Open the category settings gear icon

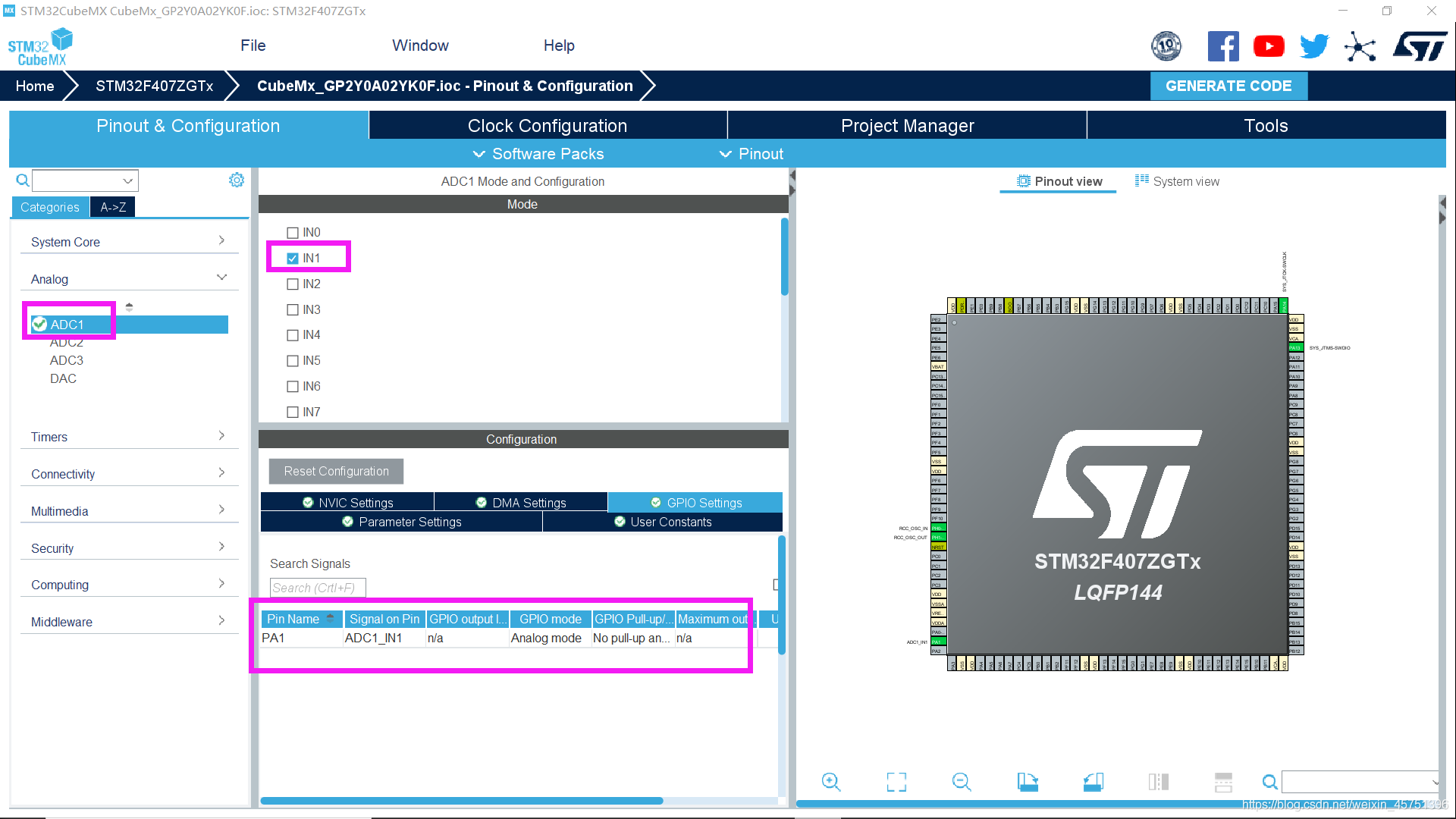[237, 180]
